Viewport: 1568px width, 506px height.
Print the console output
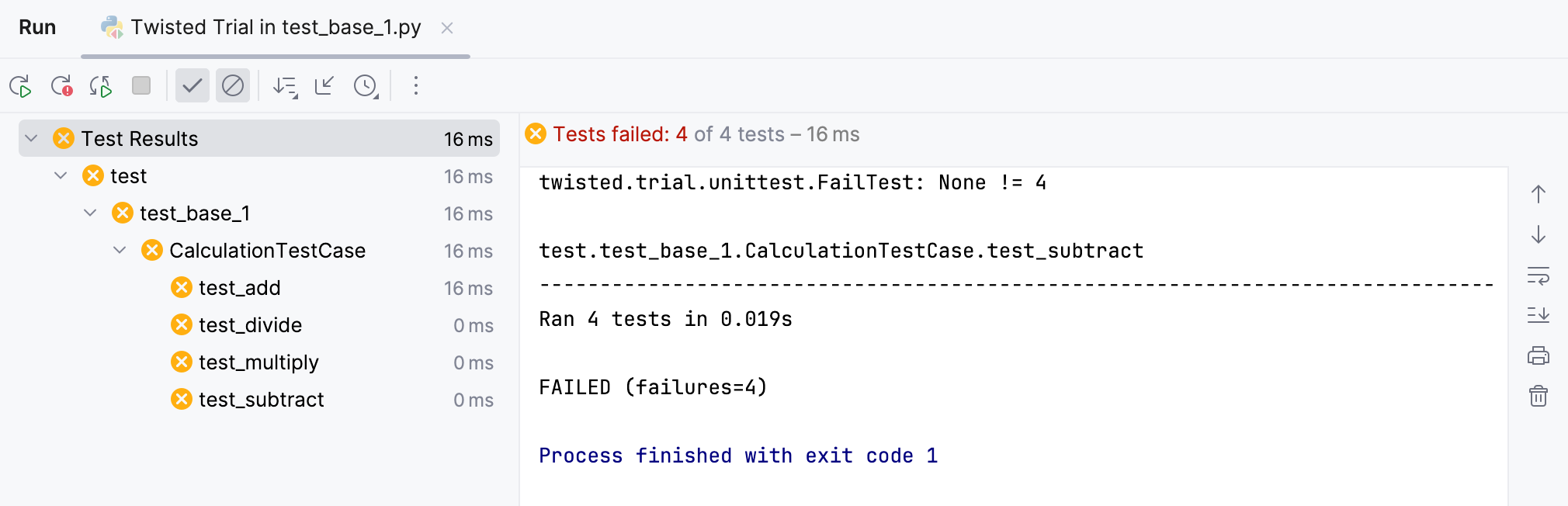(x=1538, y=355)
